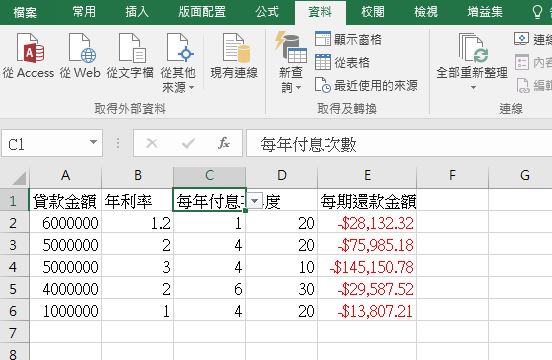Click the formula bar confirm checkmark

[188, 143]
